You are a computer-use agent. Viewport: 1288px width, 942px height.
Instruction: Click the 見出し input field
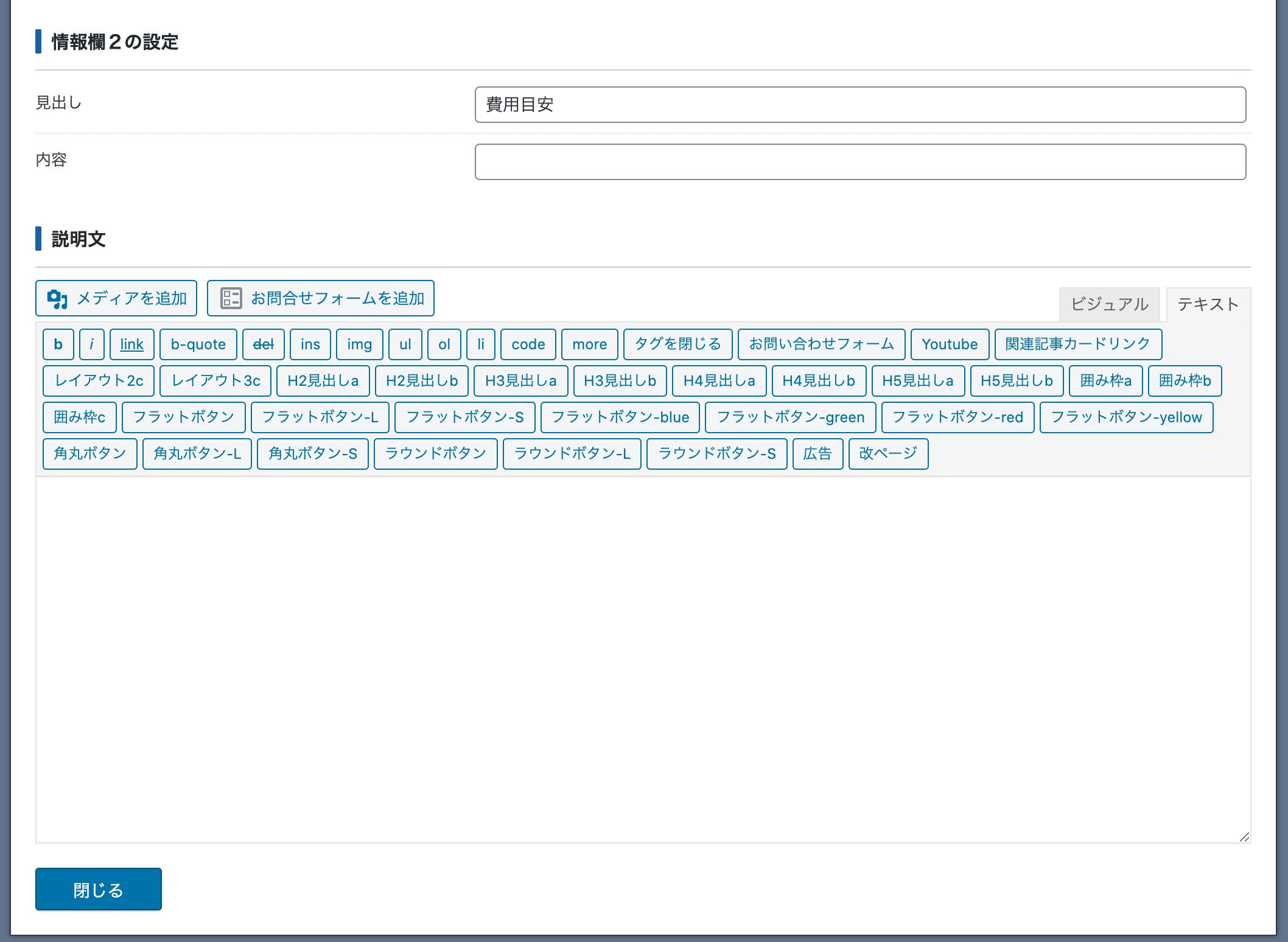(x=860, y=105)
